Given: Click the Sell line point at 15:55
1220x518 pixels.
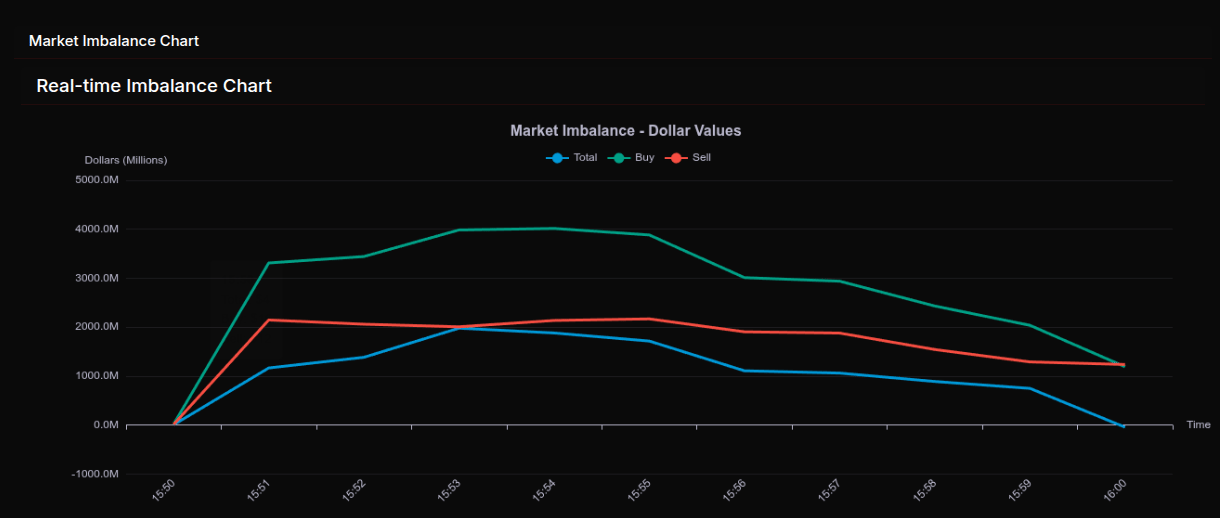Looking at the screenshot, I should [x=649, y=319].
